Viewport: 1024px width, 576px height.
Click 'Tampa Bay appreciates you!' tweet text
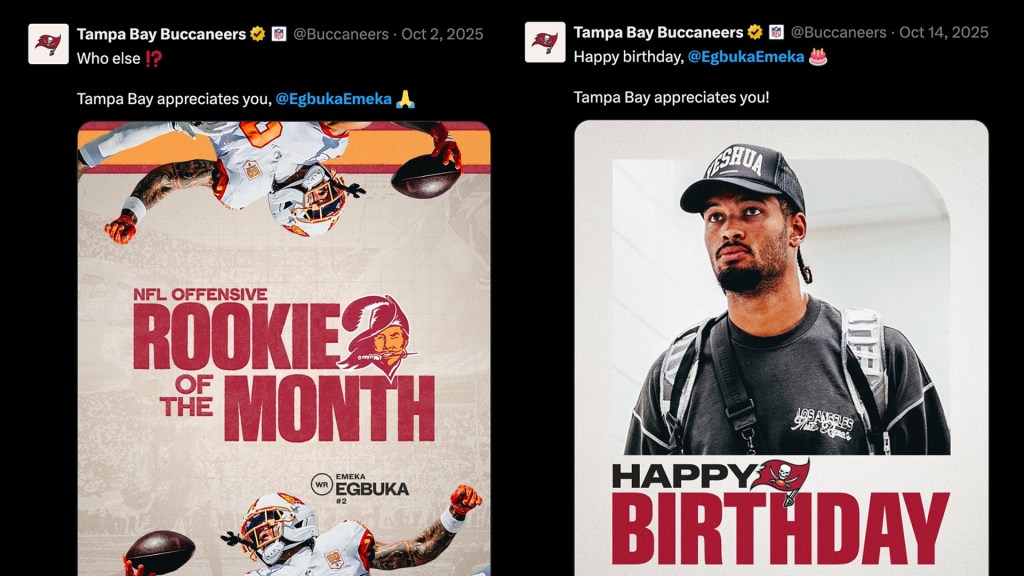(671, 97)
